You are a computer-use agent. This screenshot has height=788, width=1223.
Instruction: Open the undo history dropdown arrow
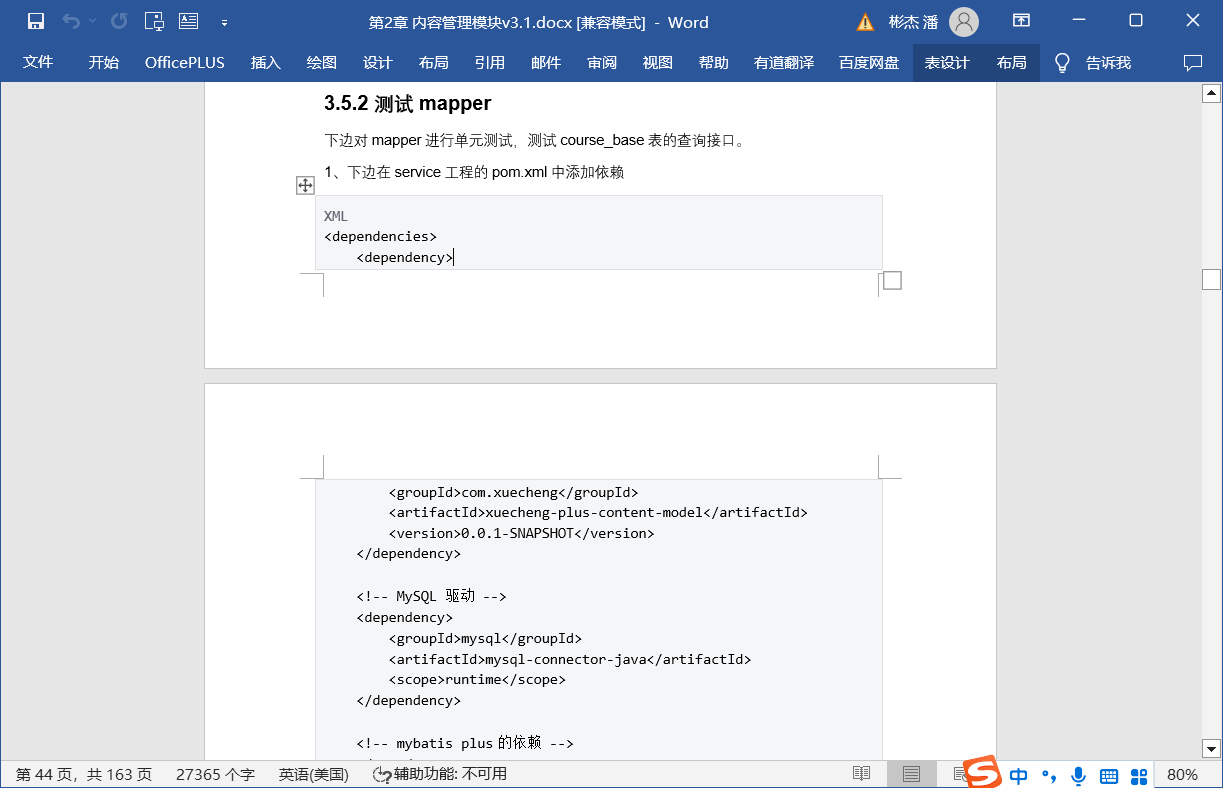(92, 21)
